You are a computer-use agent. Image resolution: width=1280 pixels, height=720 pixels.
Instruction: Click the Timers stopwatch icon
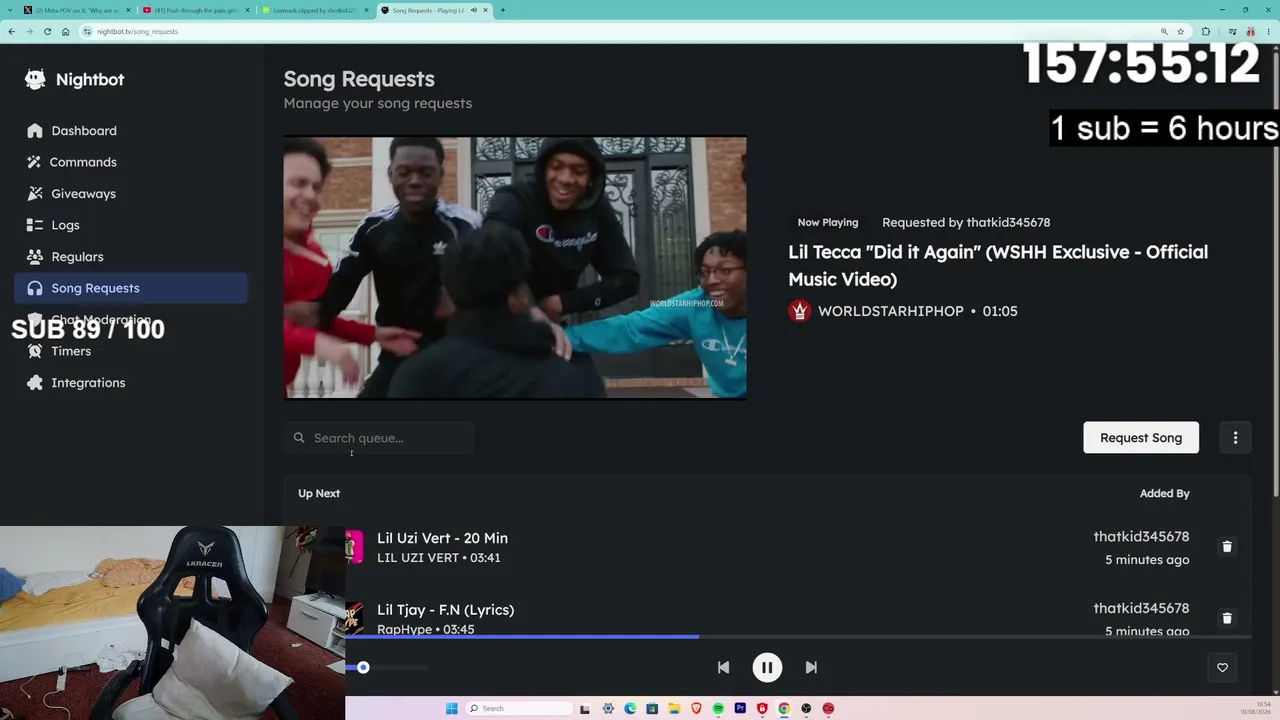click(35, 351)
